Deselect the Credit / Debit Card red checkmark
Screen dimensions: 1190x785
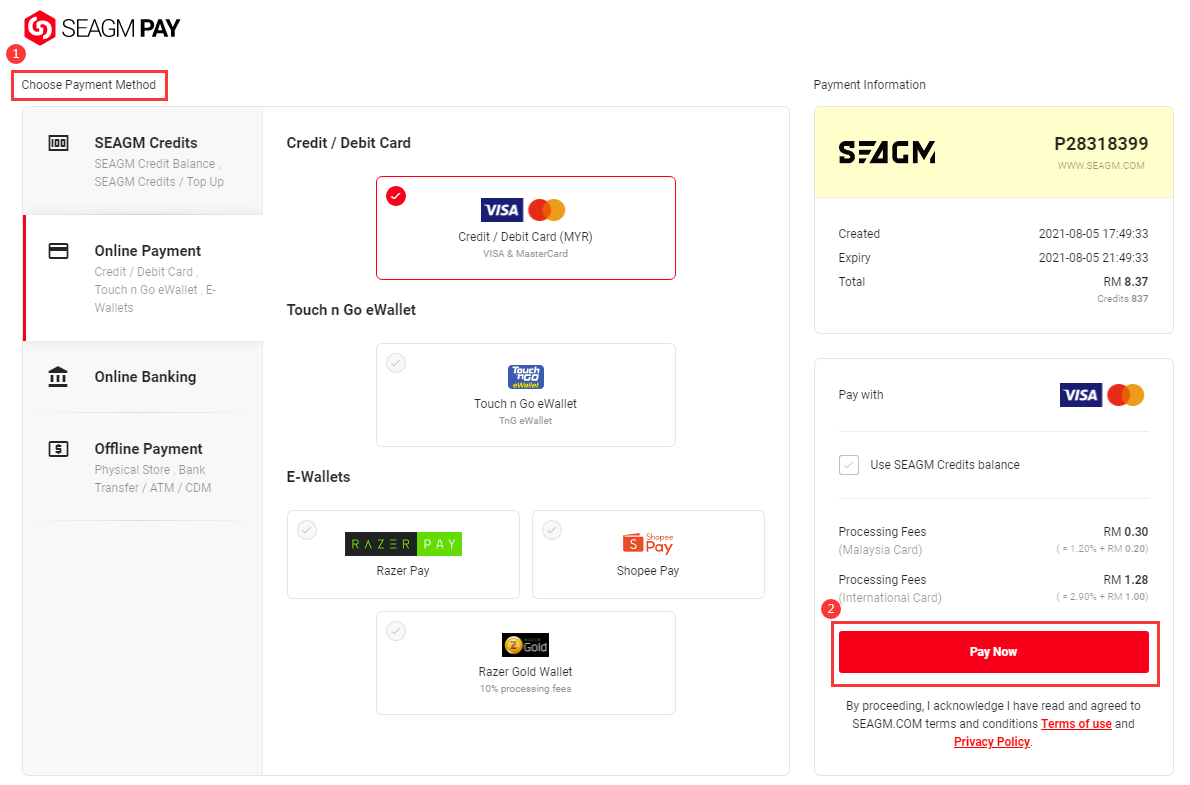coord(396,196)
